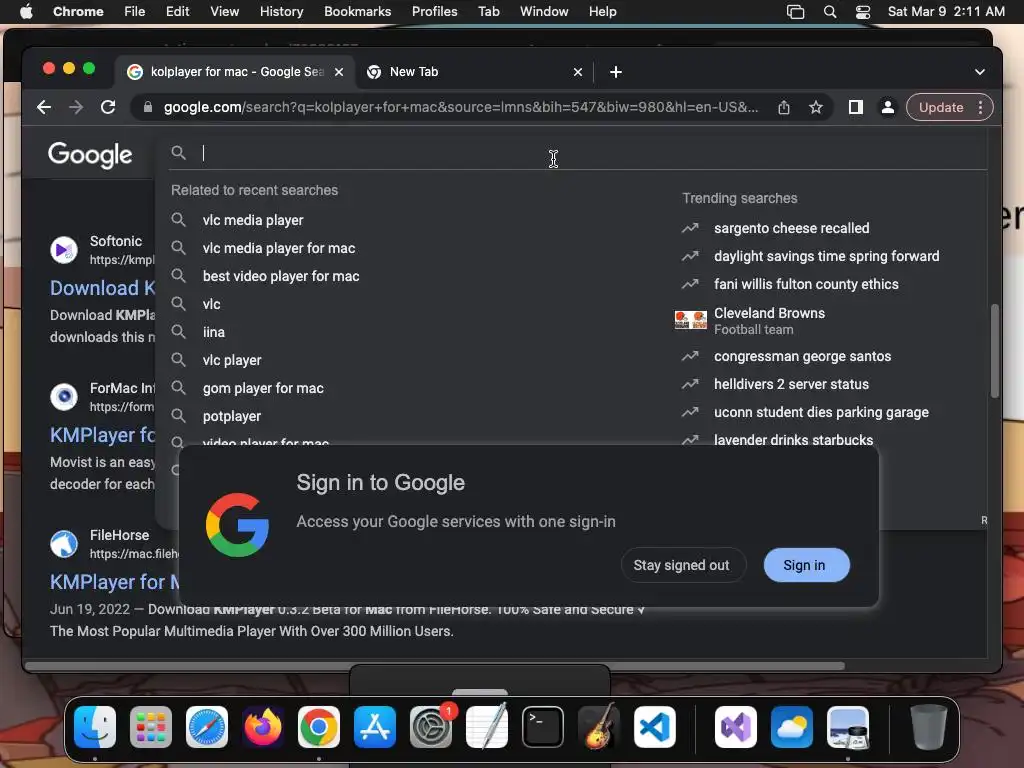1024x768 pixels.
Task: Click the browser forward arrow
Action: (76, 107)
